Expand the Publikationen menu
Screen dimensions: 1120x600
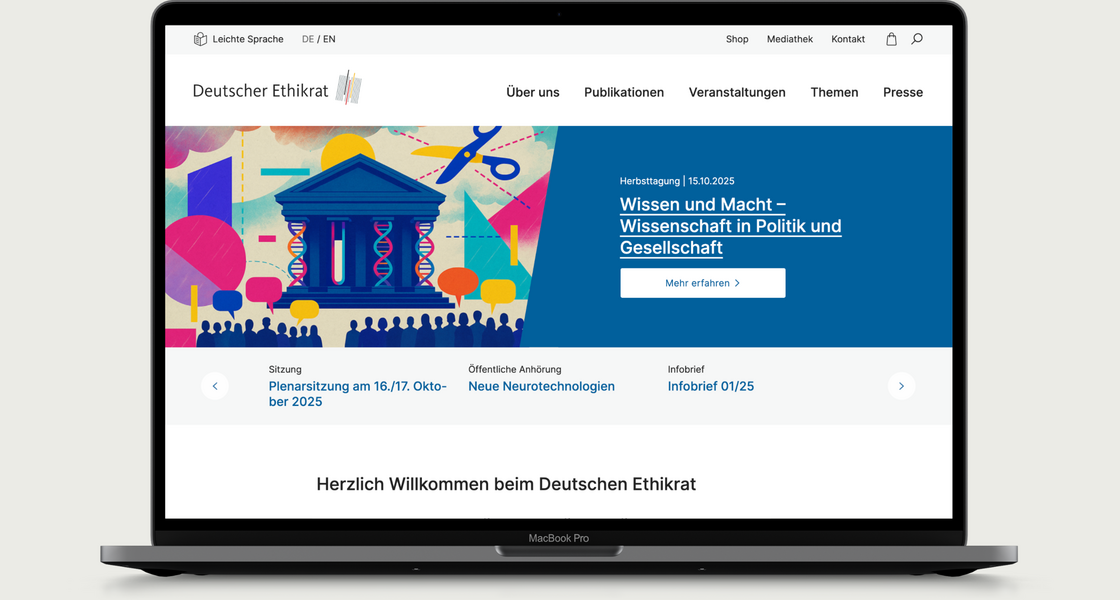pos(624,92)
